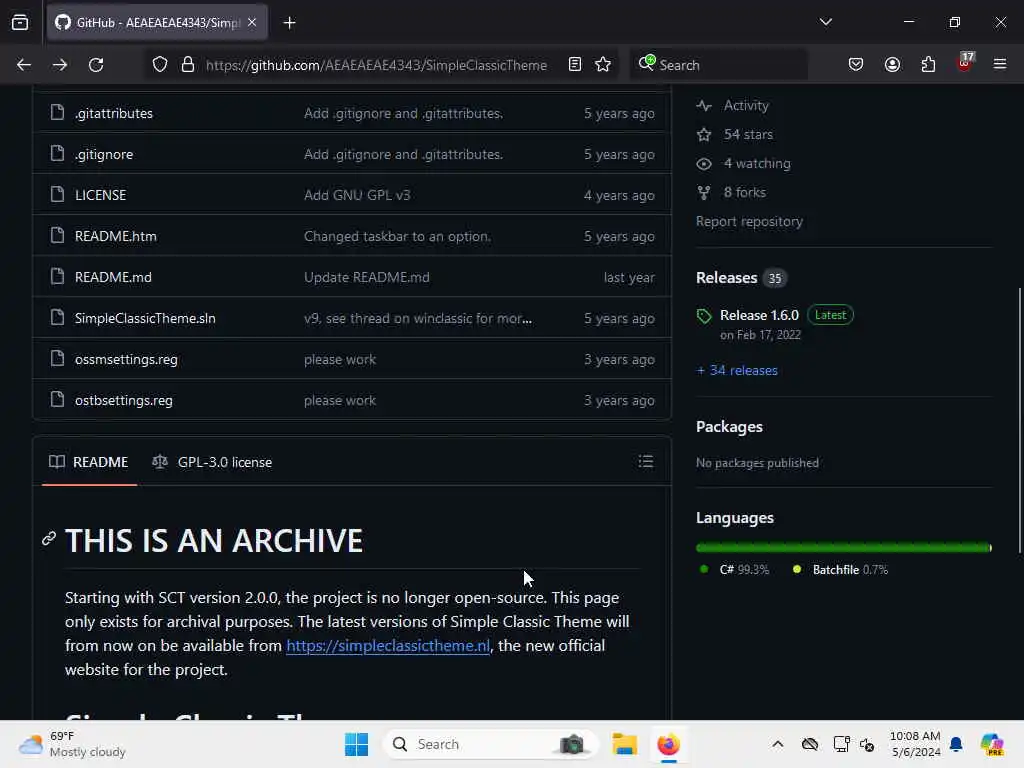Viewport: 1024px width, 768px height.
Task: Open the Packages heading link
Action: tap(729, 426)
